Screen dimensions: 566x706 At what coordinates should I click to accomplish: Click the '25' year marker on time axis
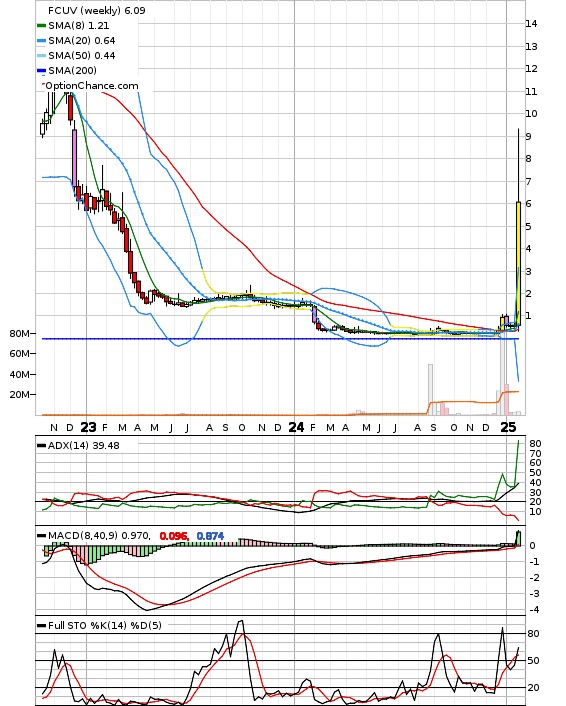point(508,427)
